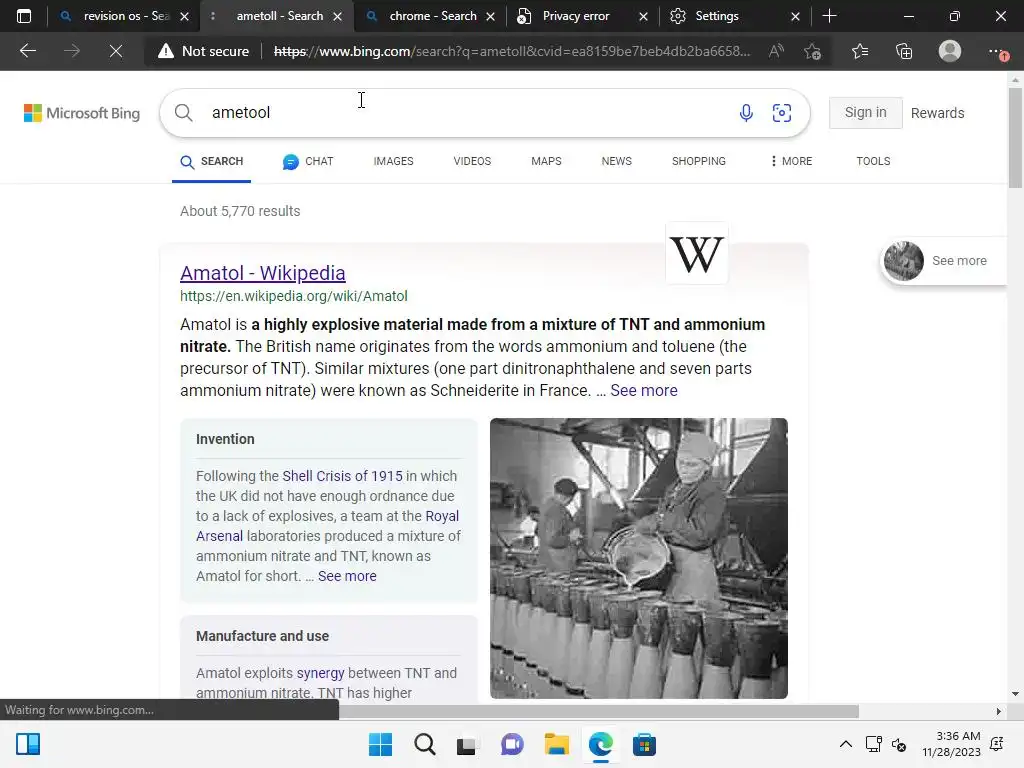
Task: Open the Collections icon
Action: click(904, 51)
